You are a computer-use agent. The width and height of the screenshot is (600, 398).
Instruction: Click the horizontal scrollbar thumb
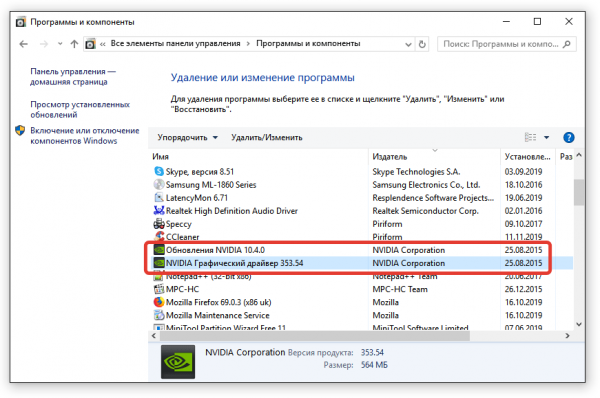(x=315, y=336)
